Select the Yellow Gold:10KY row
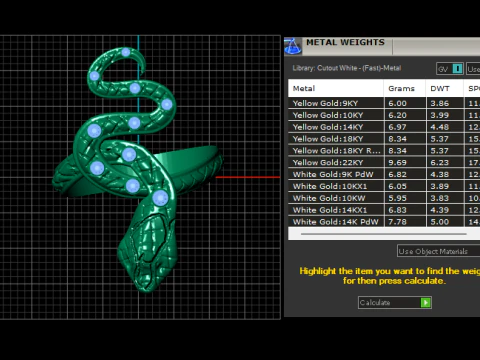Screen dimensions: 480x360 [x=384, y=115]
